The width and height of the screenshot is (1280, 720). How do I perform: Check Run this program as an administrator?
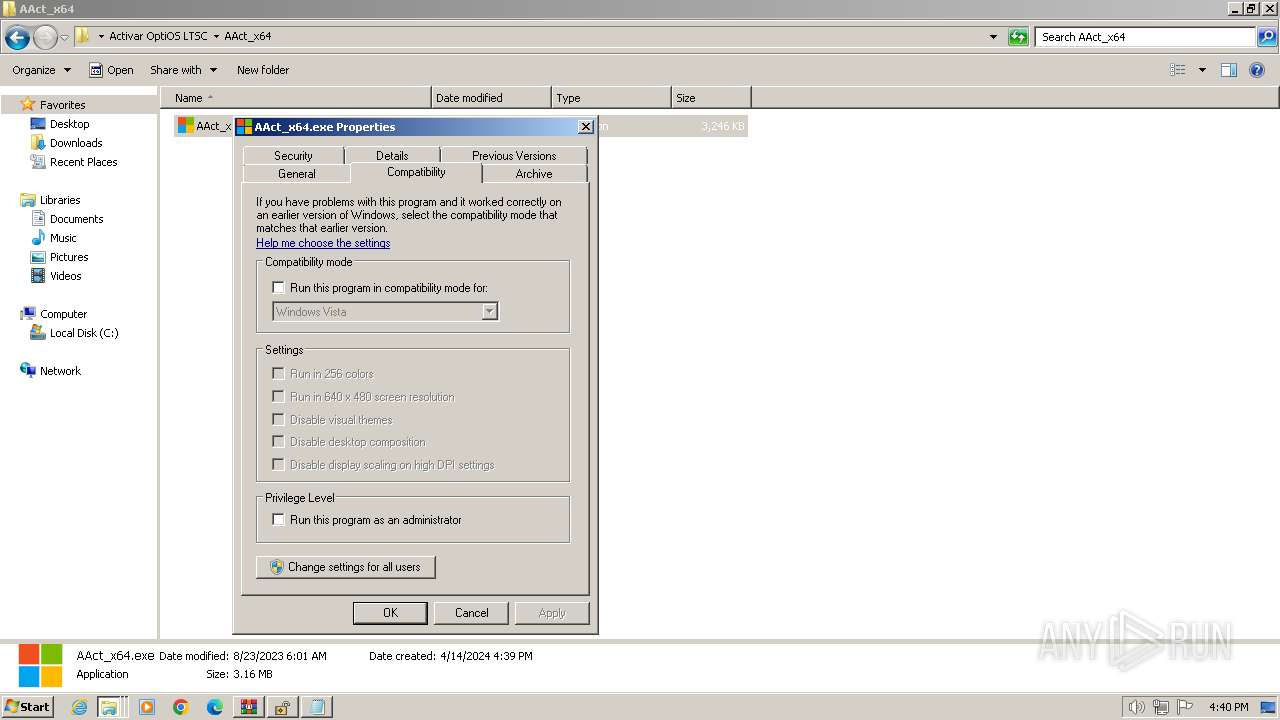click(279, 520)
